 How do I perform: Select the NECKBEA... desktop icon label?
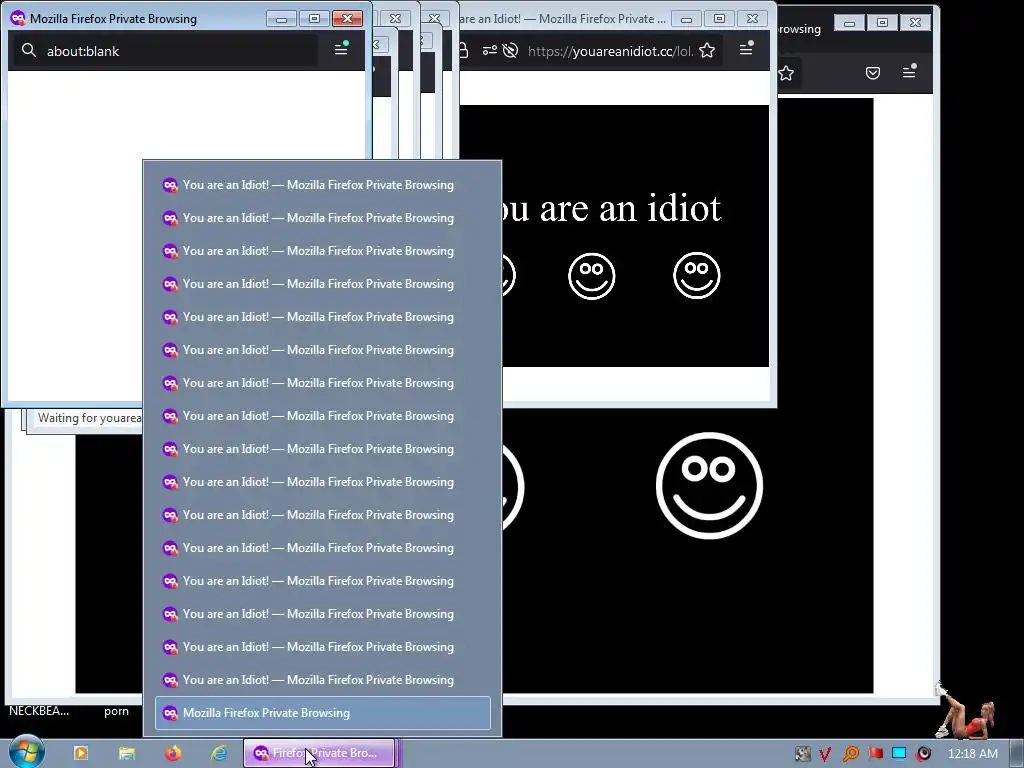(39, 711)
